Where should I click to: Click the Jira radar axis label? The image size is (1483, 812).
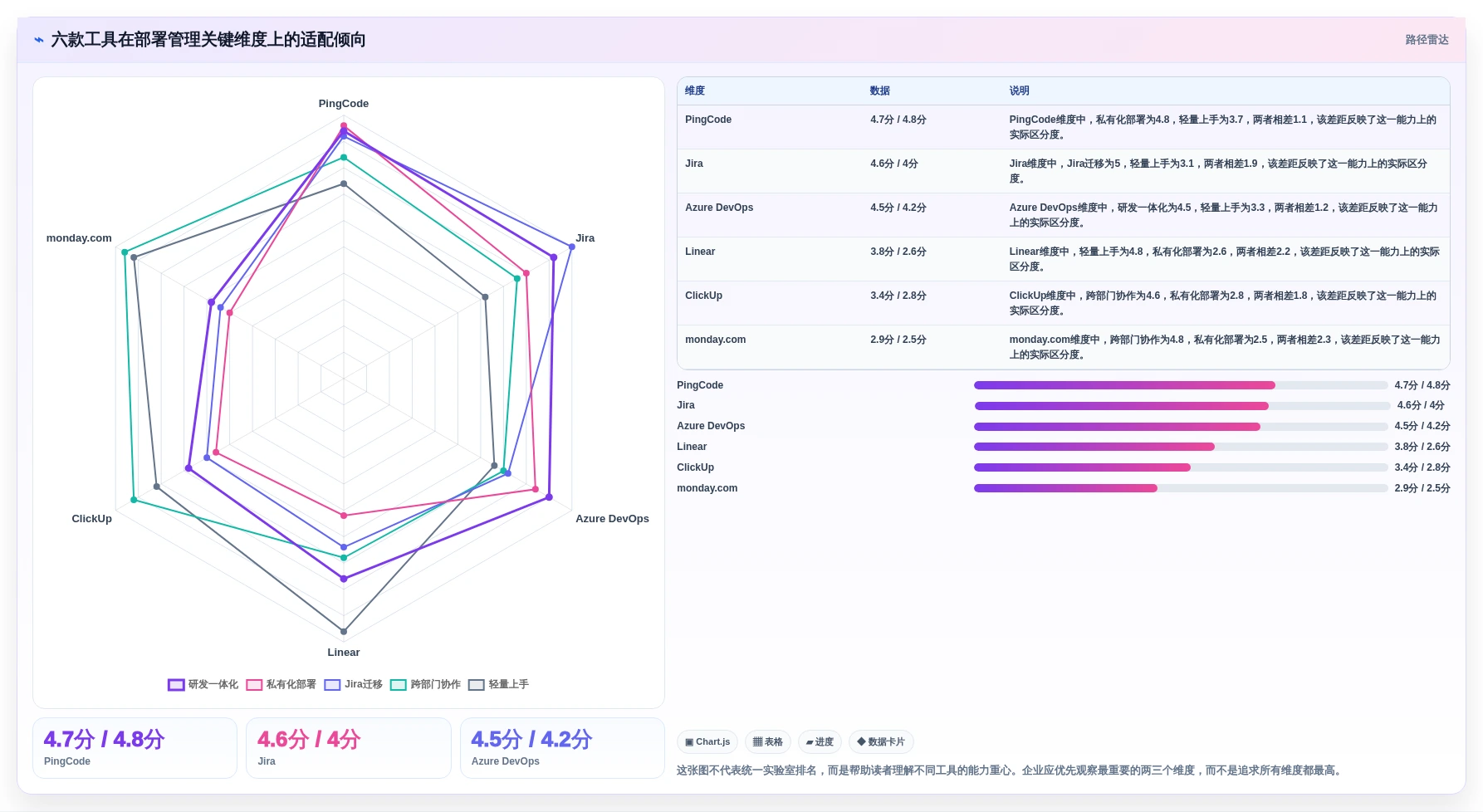pos(585,238)
